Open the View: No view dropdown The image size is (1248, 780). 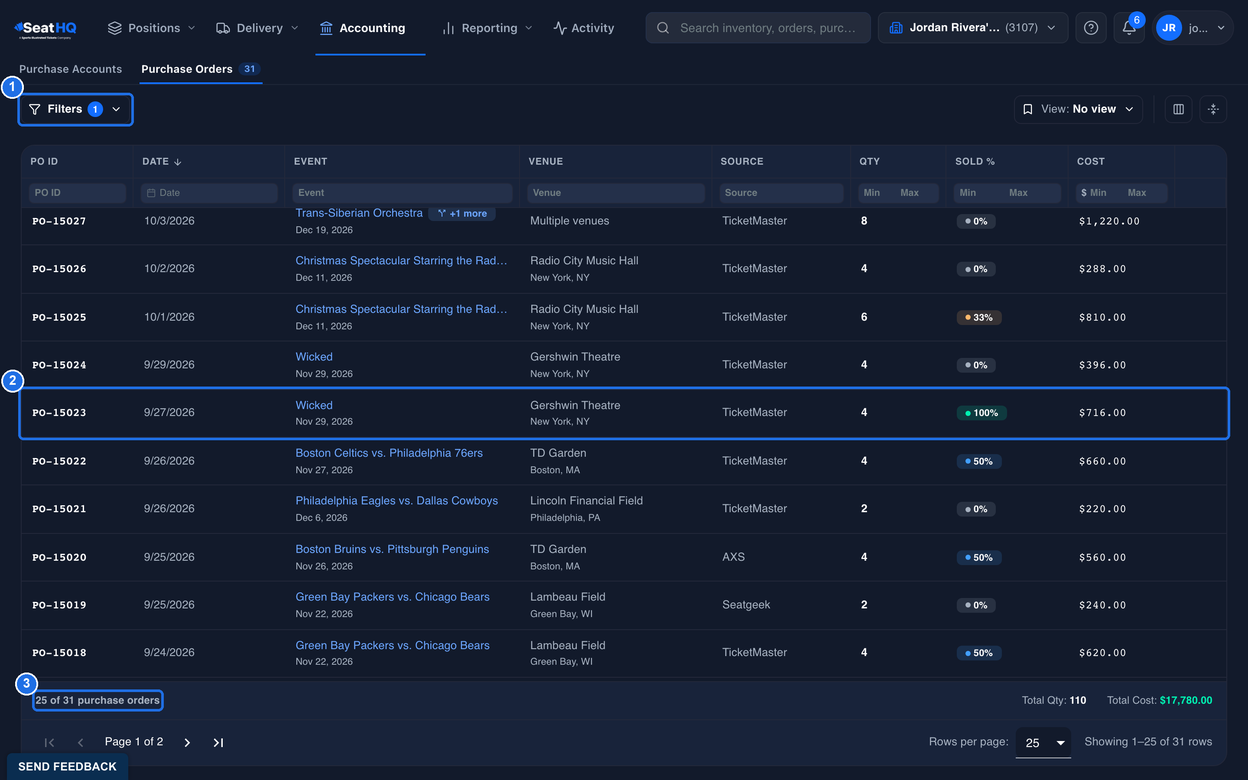pos(1078,109)
